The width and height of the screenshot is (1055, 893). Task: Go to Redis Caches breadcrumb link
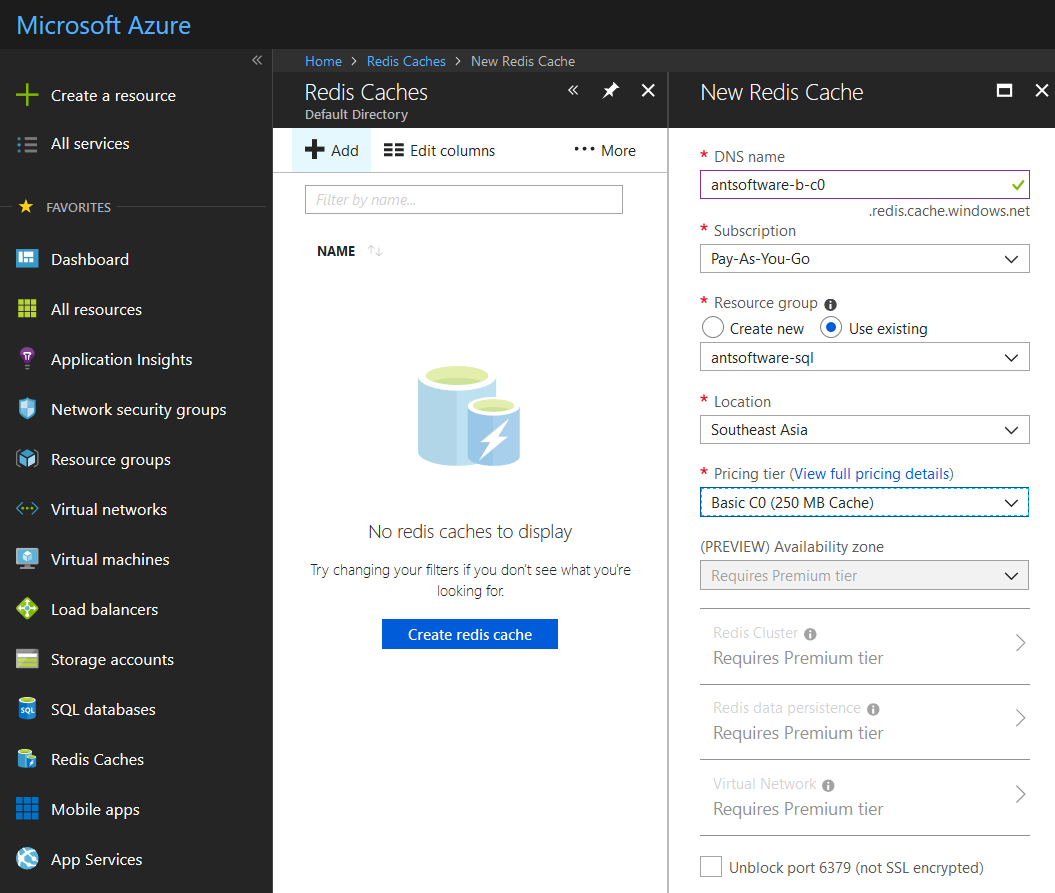406,61
